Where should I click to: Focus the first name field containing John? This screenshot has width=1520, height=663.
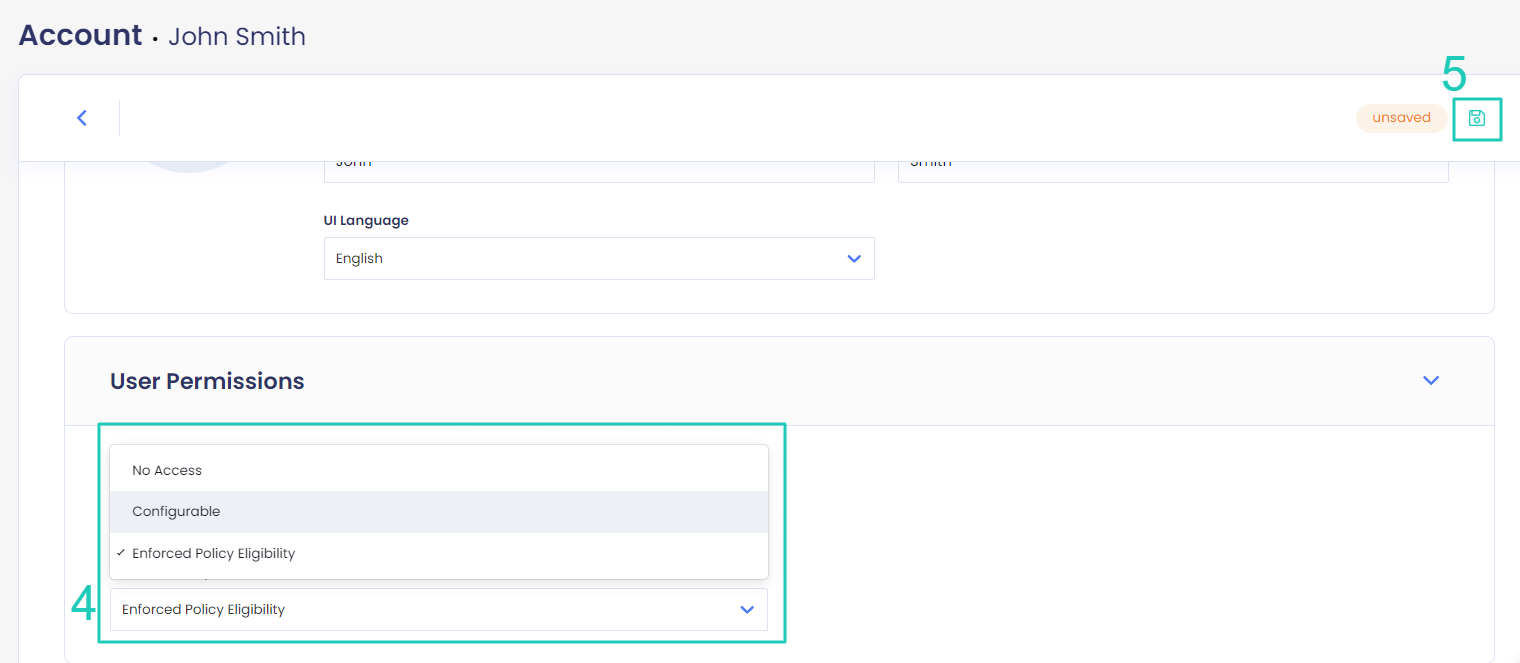tap(598, 170)
